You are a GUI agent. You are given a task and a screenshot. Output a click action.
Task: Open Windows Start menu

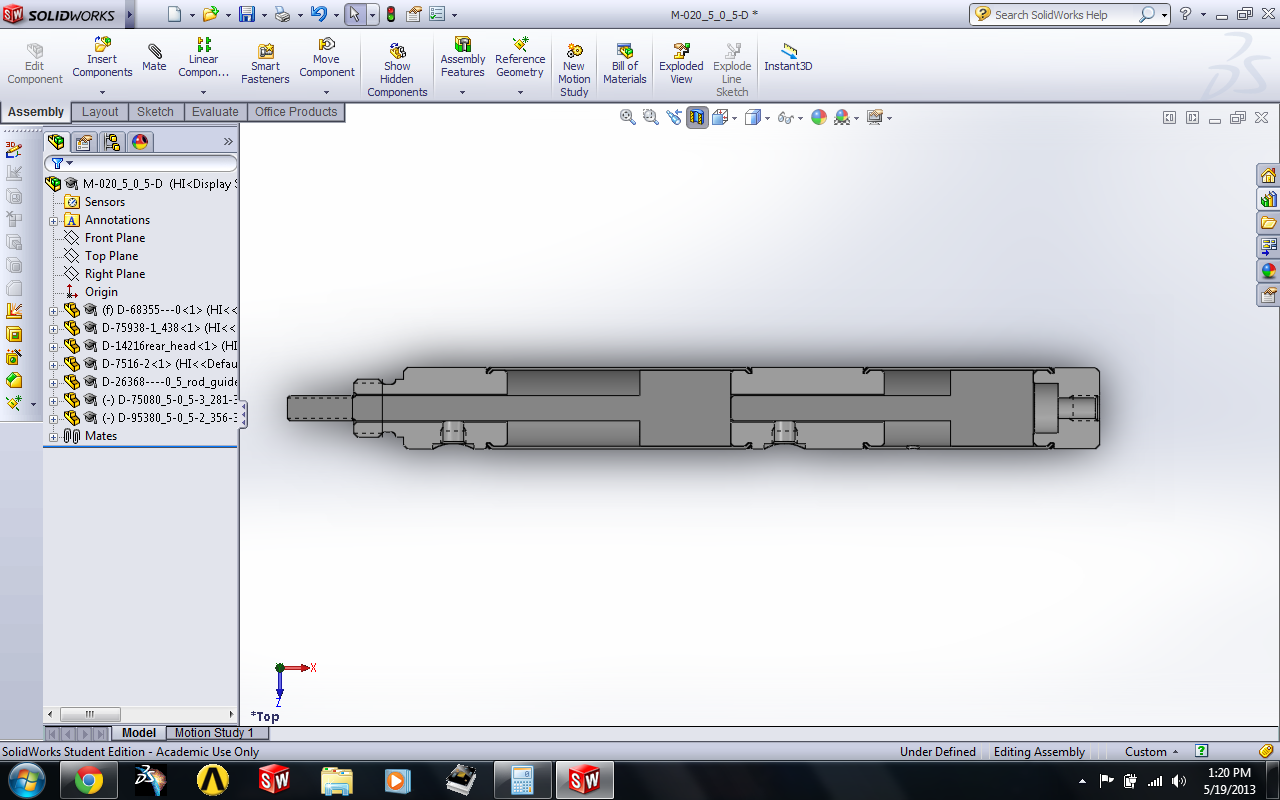[x=26, y=780]
